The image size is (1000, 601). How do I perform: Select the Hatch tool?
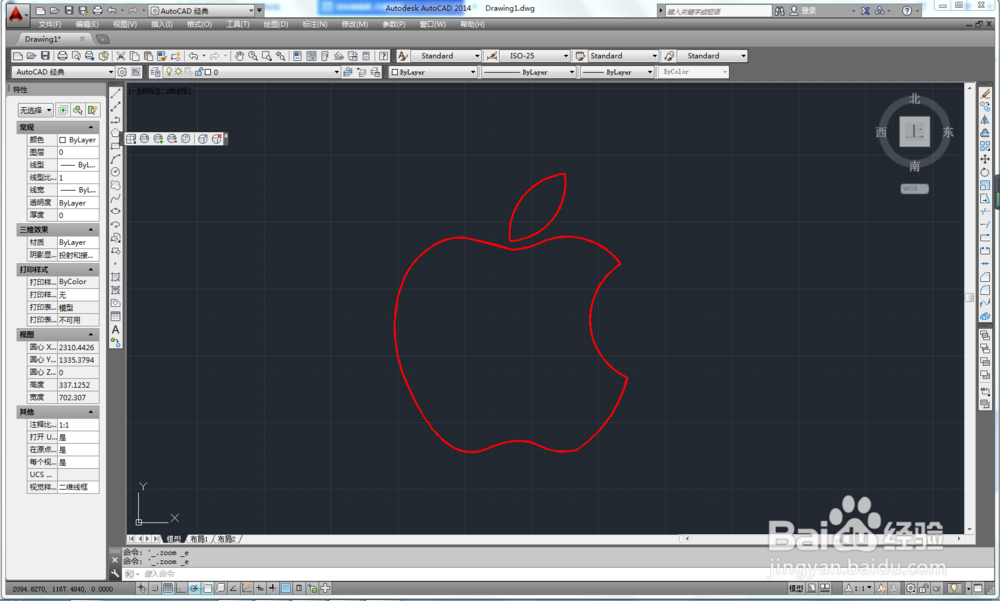115,277
